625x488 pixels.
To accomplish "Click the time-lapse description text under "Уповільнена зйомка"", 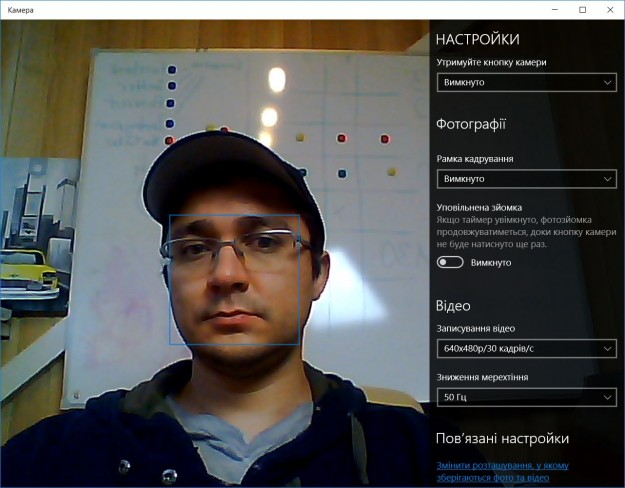I will tap(525, 231).
